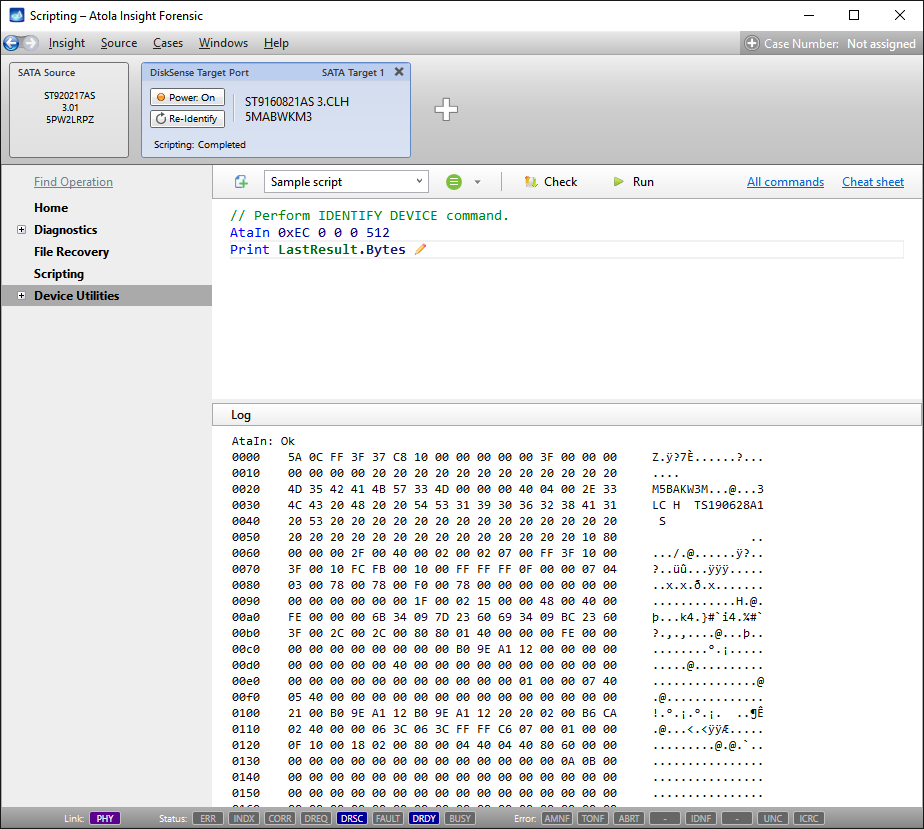
Task: Open the All commands link
Action: (x=785, y=182)
